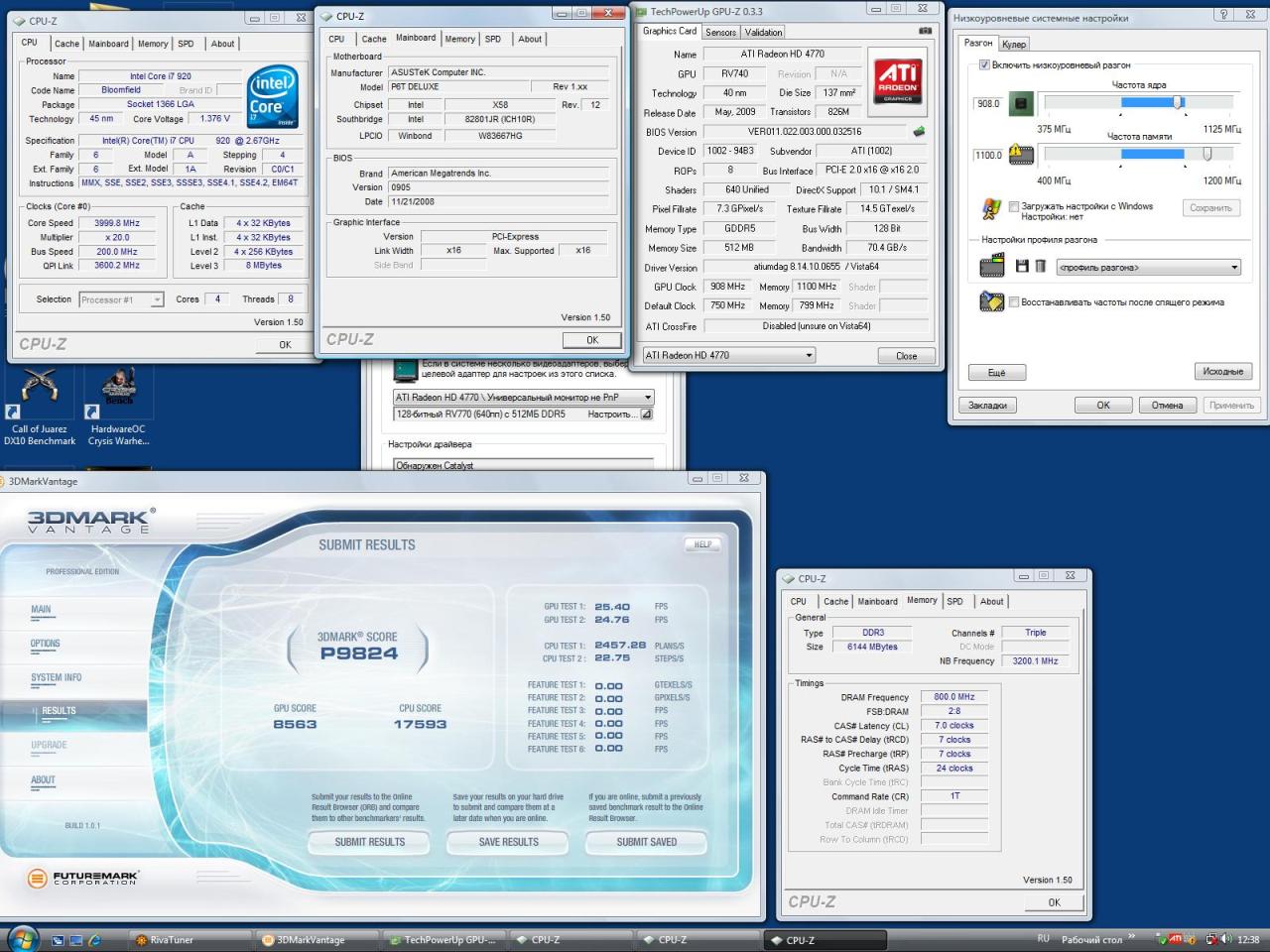Enable 'Восстанавливать частоты после спящего режима' checkbox
1270x952 pixels.
(x=1014, y=301)
